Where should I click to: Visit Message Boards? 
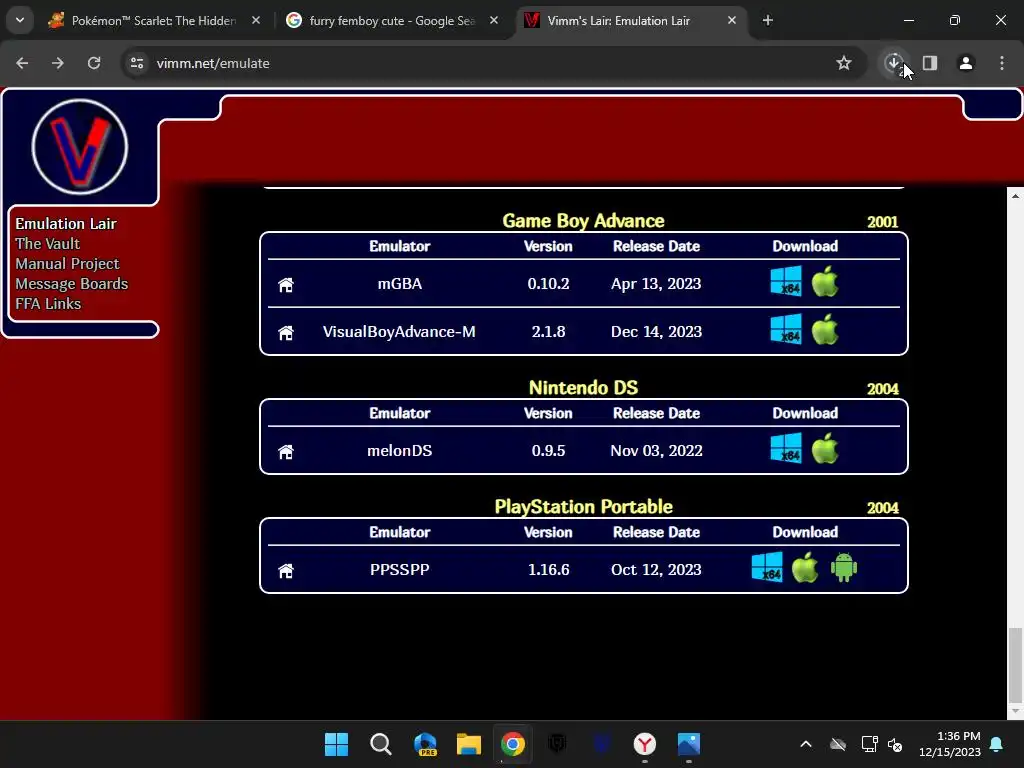click(71, 283)
